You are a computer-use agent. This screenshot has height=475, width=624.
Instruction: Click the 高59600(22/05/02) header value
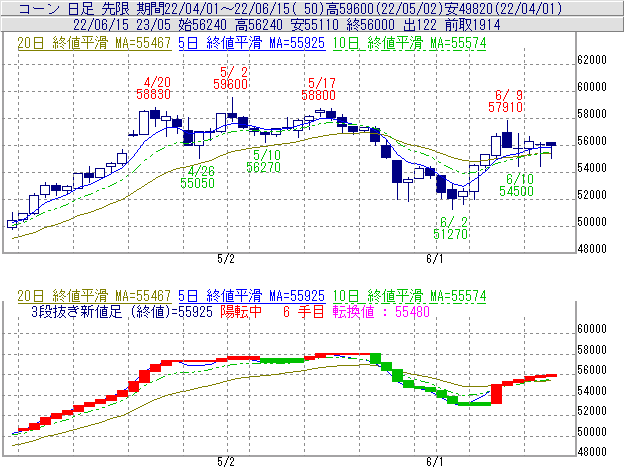point(384,8)
